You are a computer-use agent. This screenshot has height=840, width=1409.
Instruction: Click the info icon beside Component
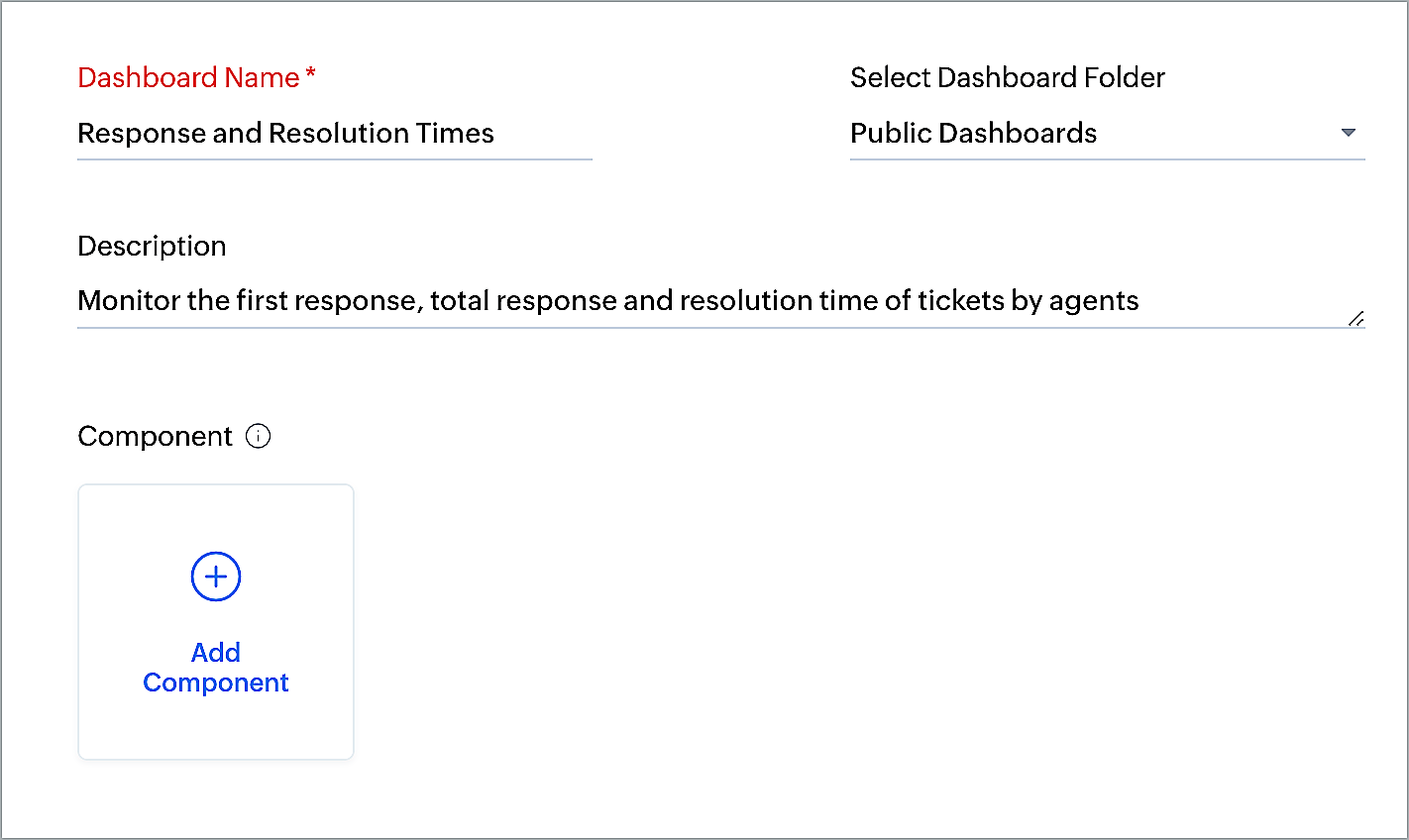(259, 436)
